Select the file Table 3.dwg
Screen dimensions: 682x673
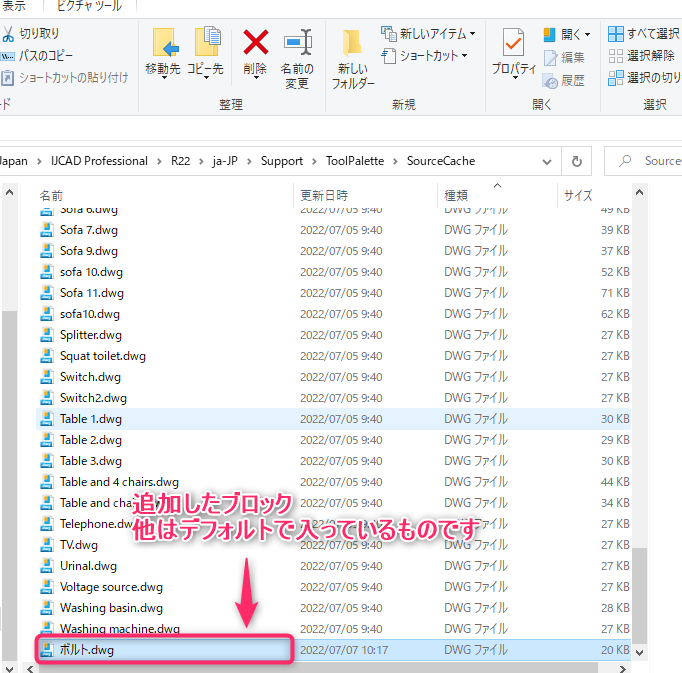pyautogui.click(x=90, y=461)
